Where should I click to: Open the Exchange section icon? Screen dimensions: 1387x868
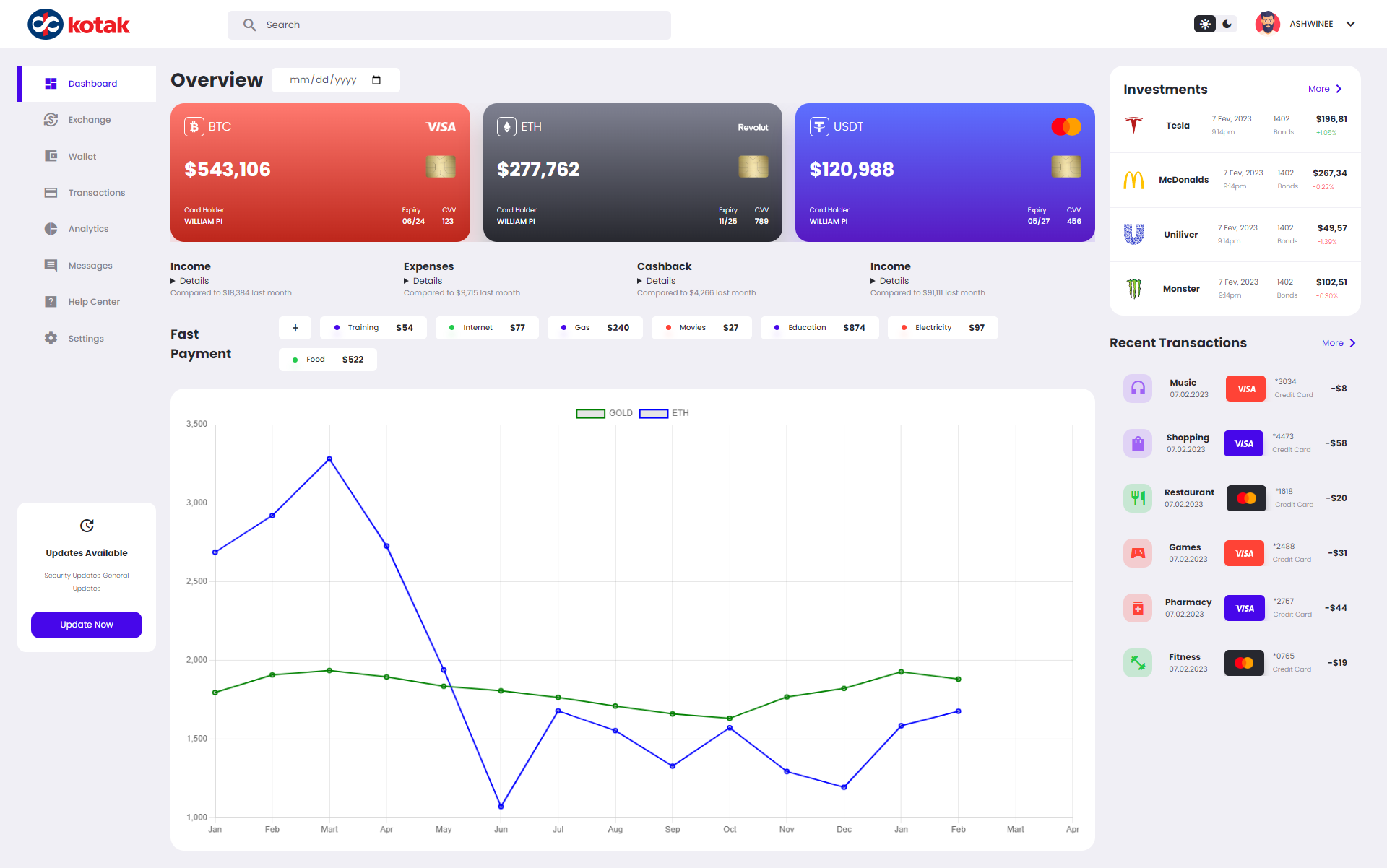51,119
